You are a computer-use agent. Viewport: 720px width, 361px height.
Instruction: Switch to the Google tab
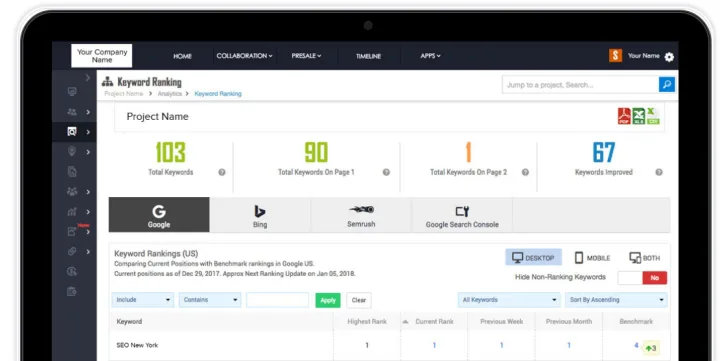[x=159, y=215]
